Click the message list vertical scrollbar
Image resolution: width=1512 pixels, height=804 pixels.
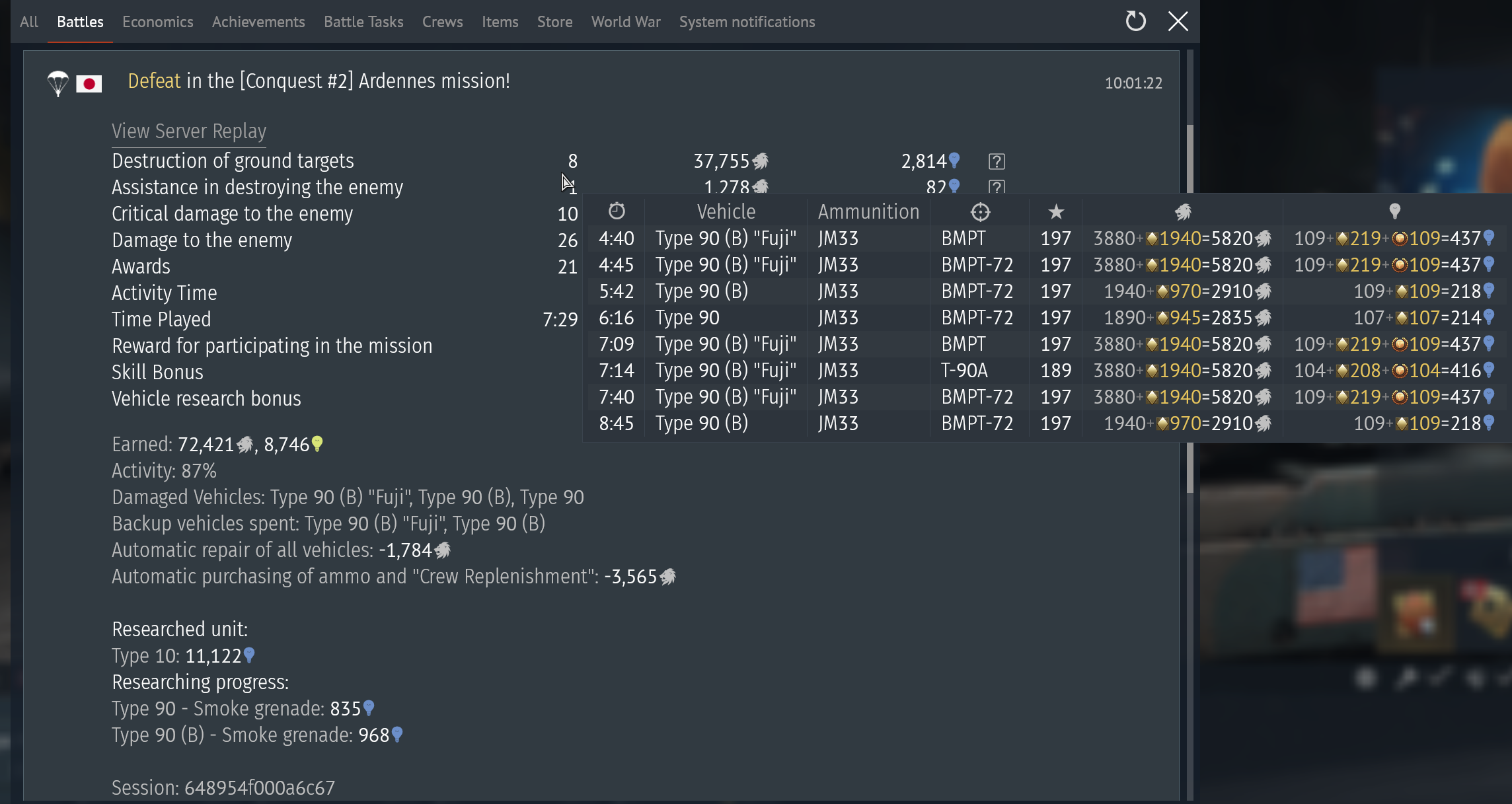point(1190,159)
